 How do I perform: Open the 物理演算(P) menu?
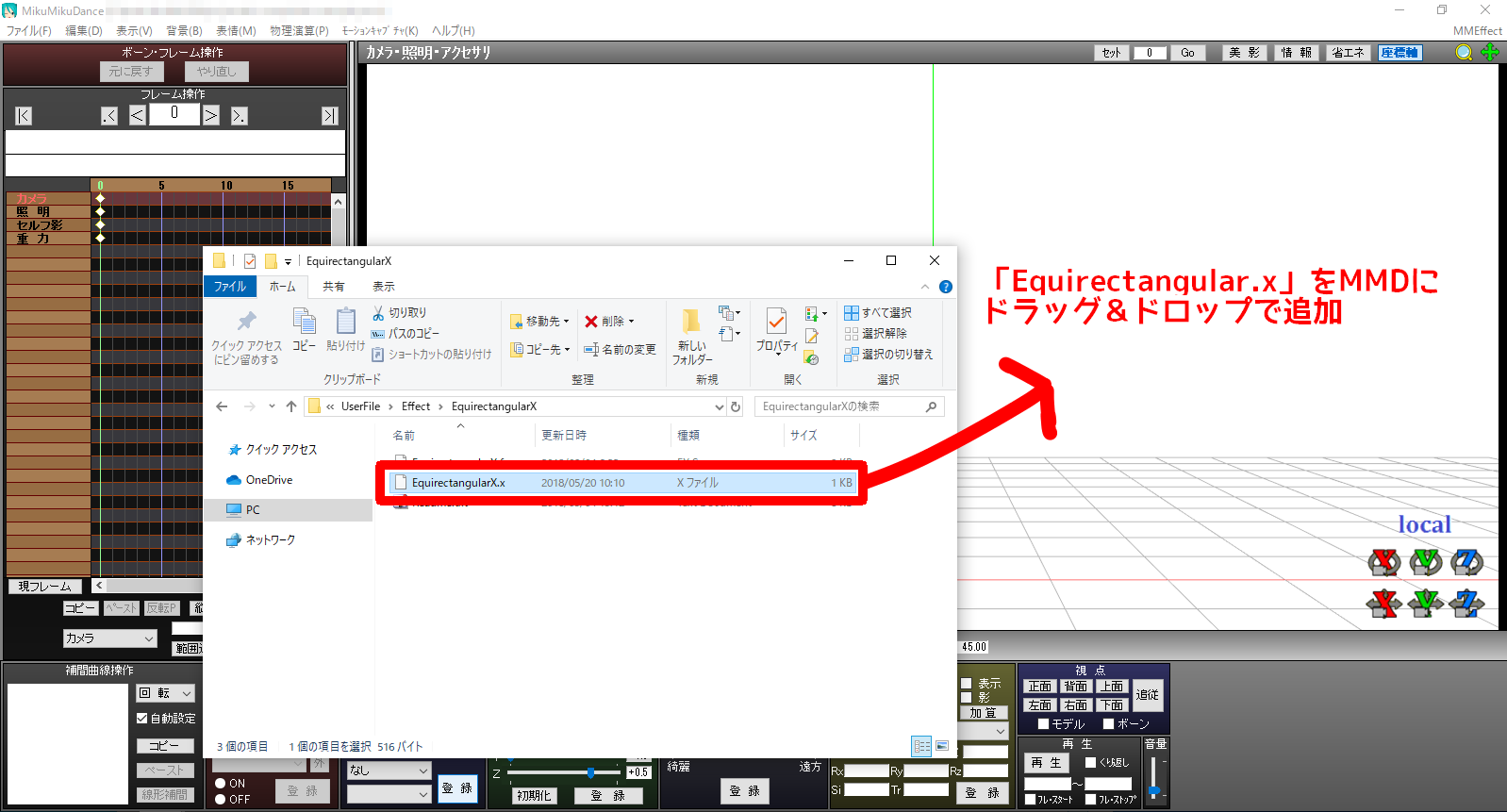click(x=300, y=31)
